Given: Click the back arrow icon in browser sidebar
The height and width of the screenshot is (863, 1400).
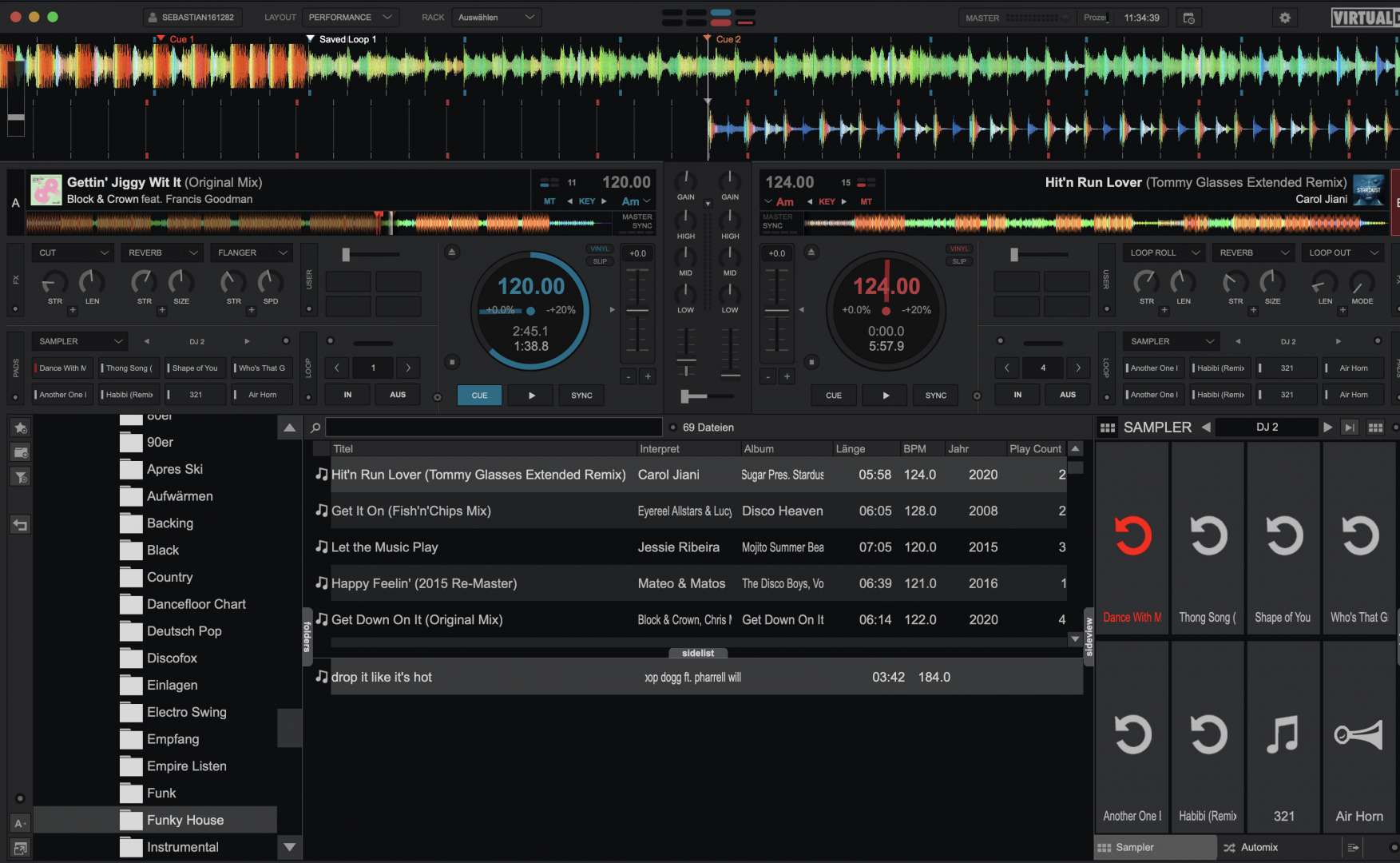Looking at the screenshot, I should (x=21, y=525).
